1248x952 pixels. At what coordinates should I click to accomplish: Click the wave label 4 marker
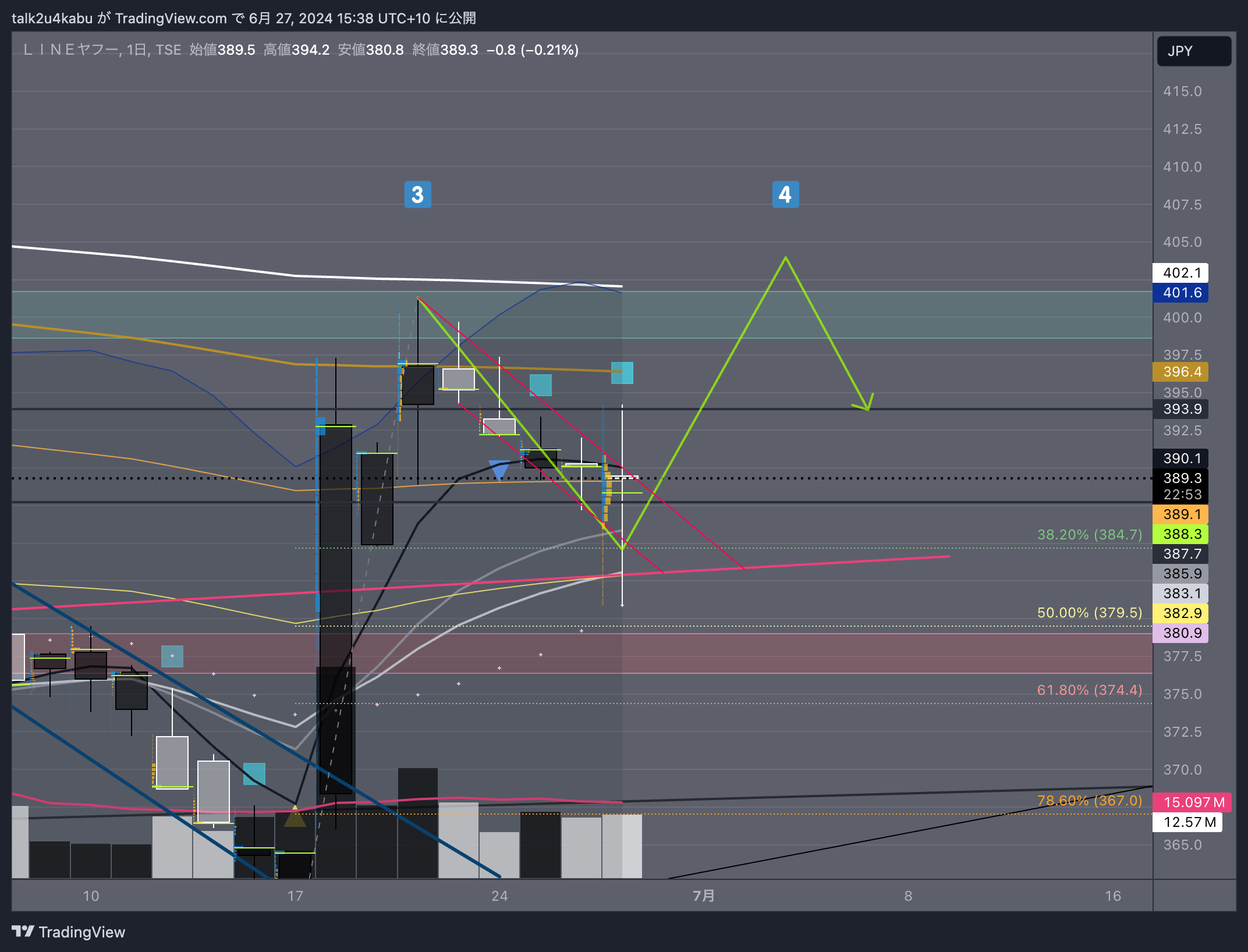tap(785, 194)
